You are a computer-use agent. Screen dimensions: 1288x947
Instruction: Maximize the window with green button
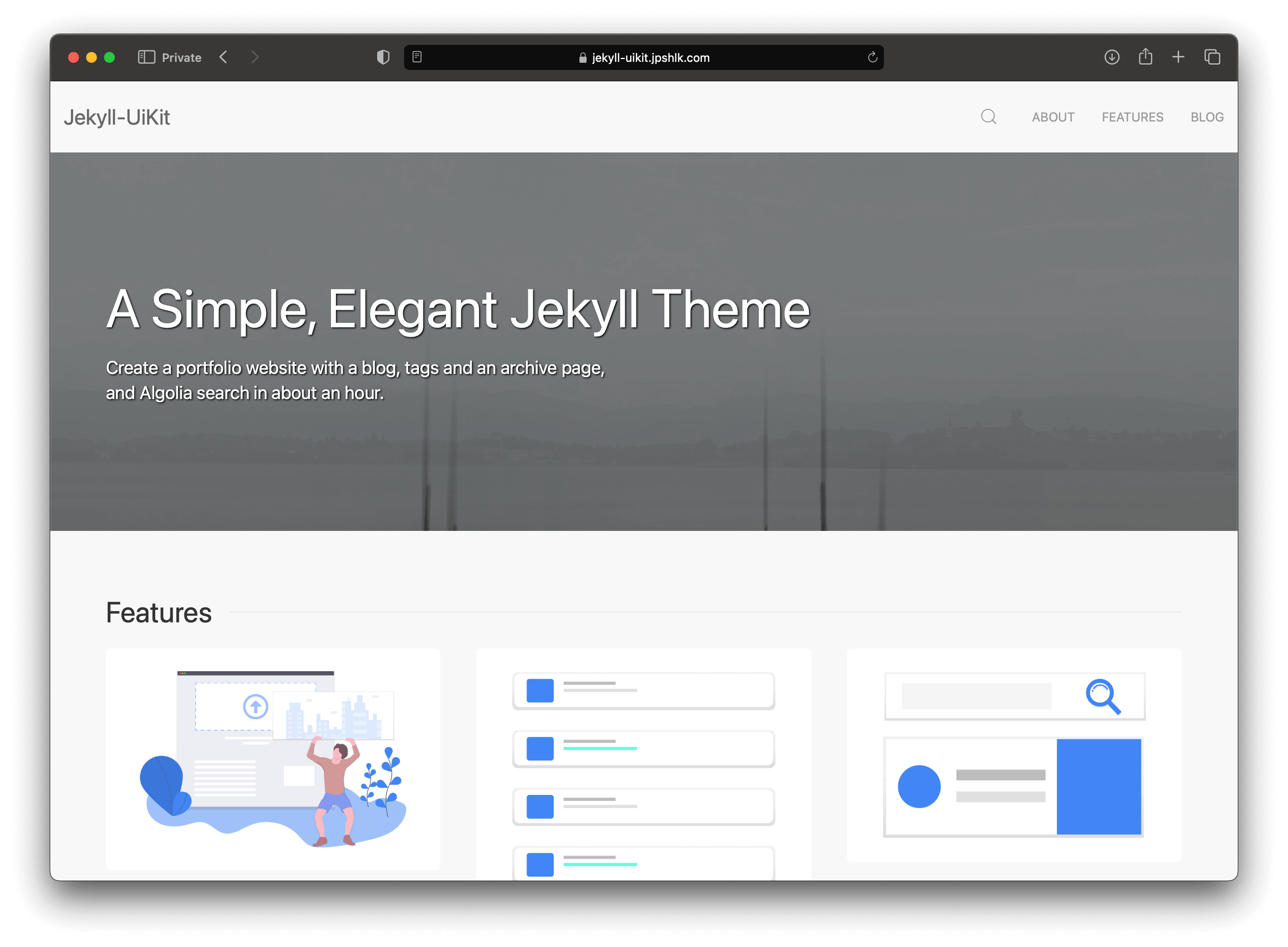click(x=109, y=57)
